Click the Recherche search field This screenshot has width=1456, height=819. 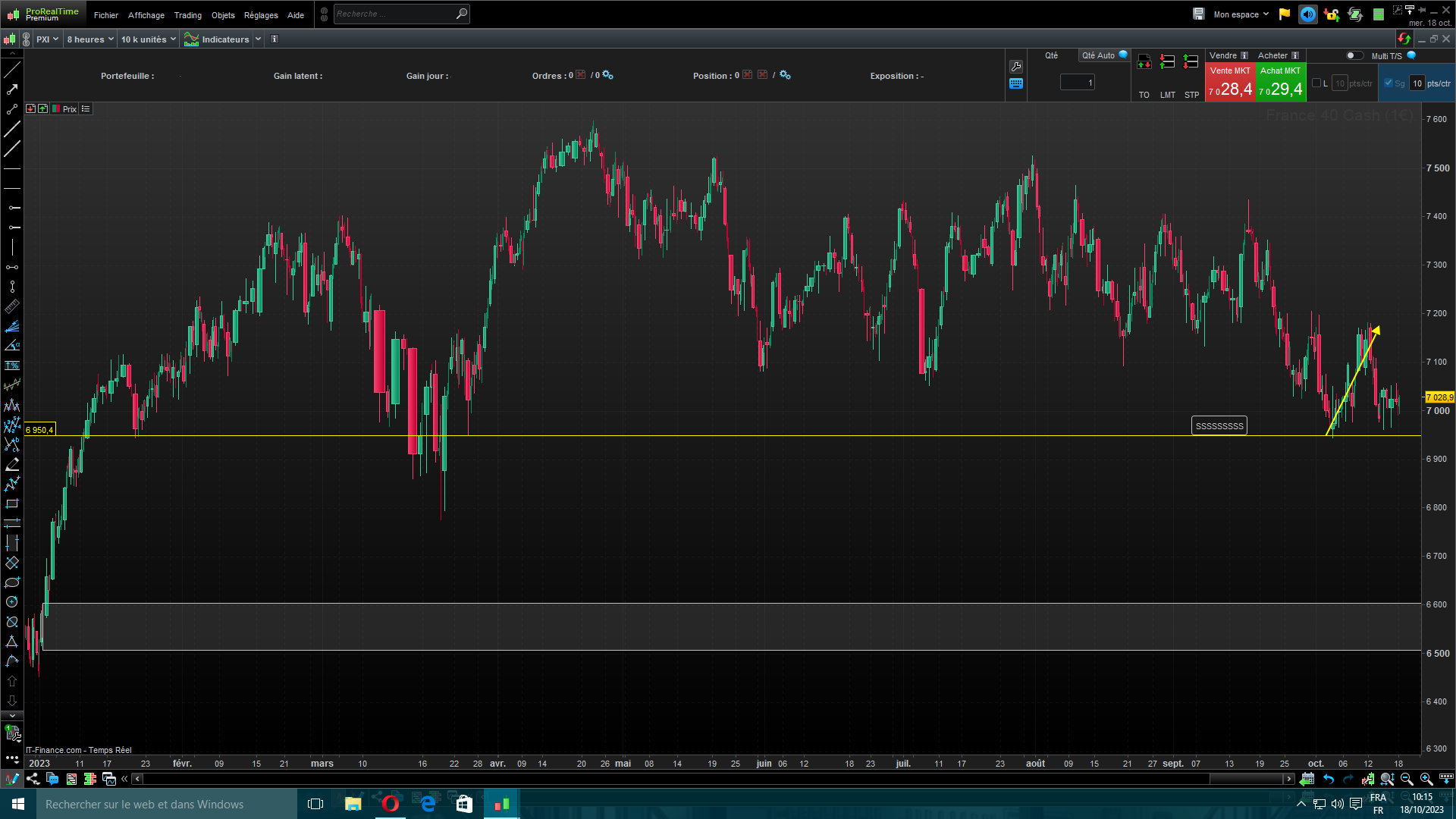[x=394, y=14]
